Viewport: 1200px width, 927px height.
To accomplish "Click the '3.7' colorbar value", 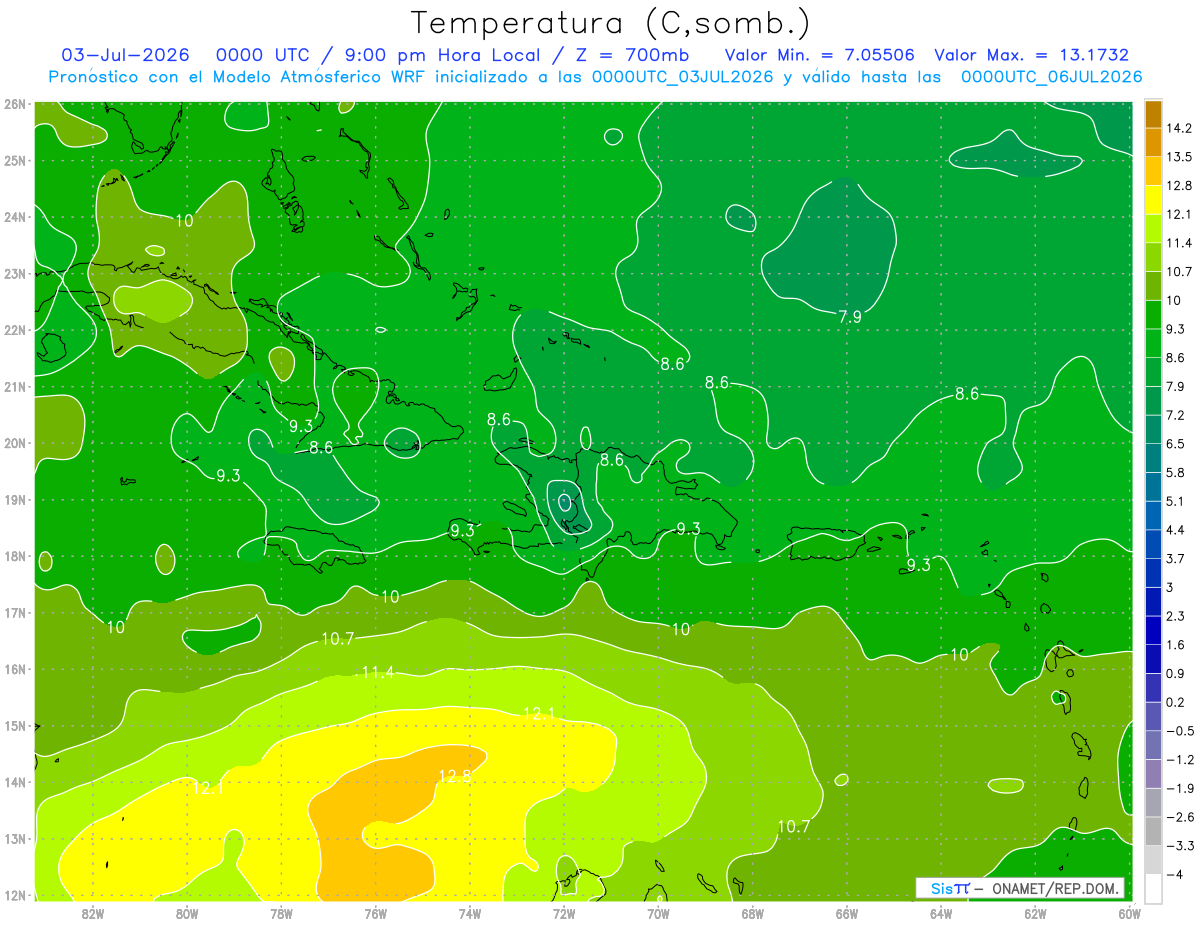I will tap(1175, 558).
